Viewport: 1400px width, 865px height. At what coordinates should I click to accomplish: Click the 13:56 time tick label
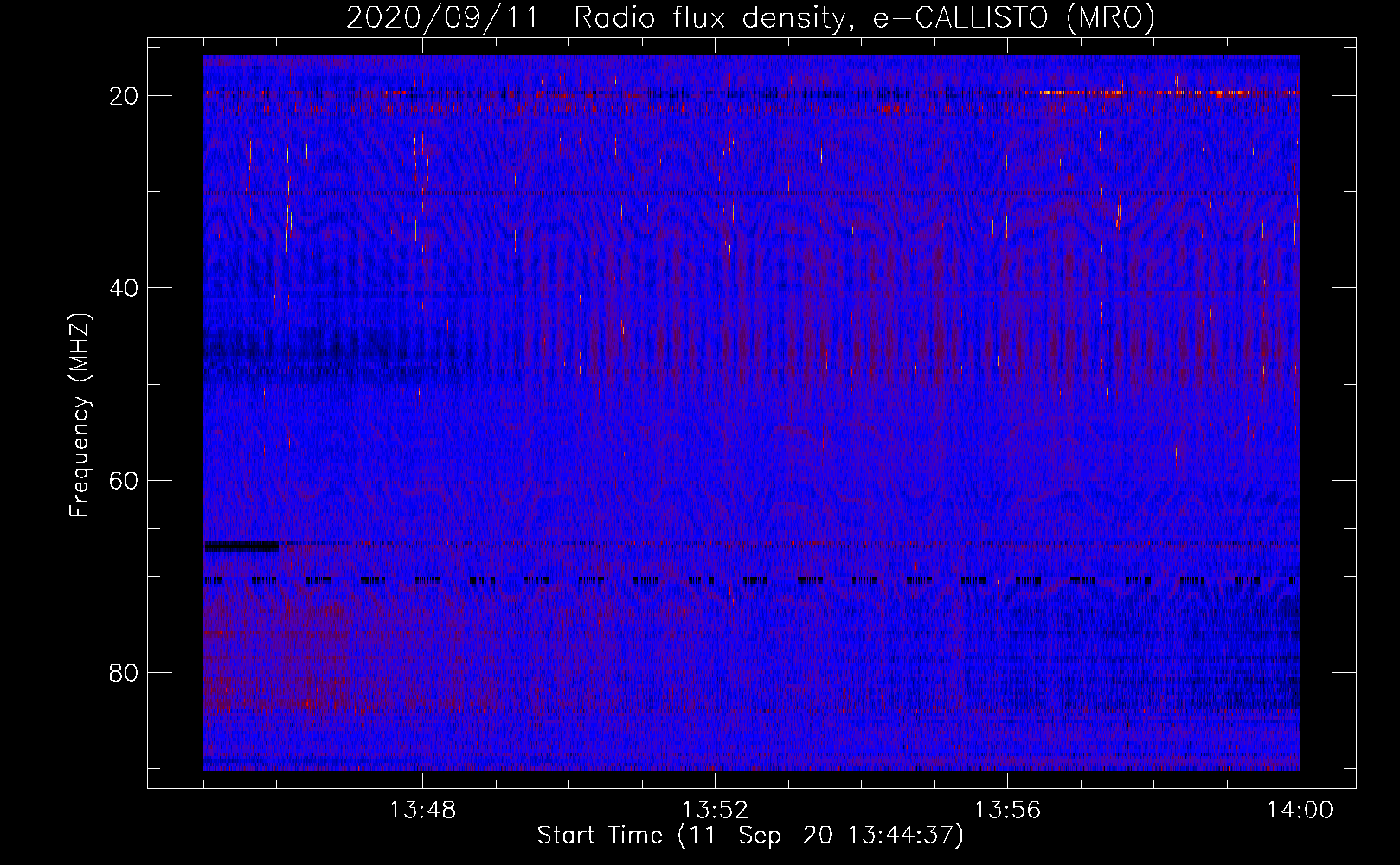(x=1007, y=811)
